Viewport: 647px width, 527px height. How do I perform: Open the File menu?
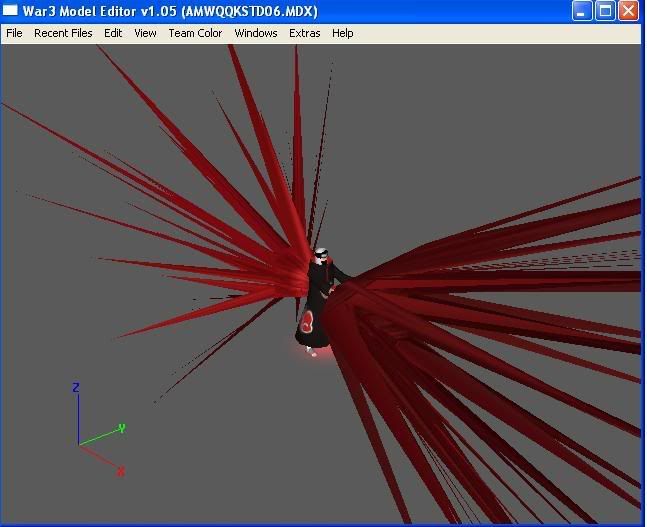click(14, 33)
